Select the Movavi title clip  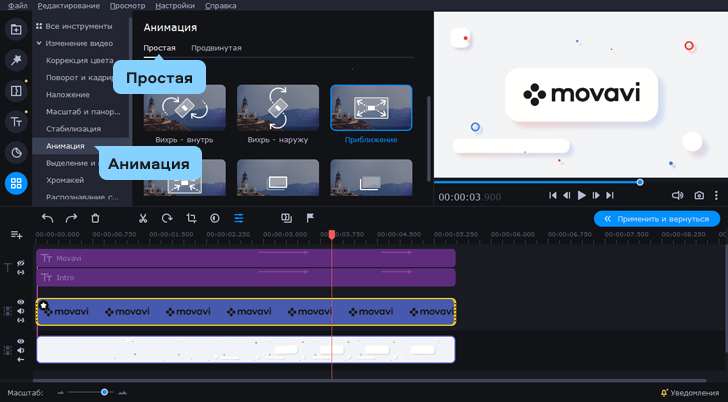(246, 258)
